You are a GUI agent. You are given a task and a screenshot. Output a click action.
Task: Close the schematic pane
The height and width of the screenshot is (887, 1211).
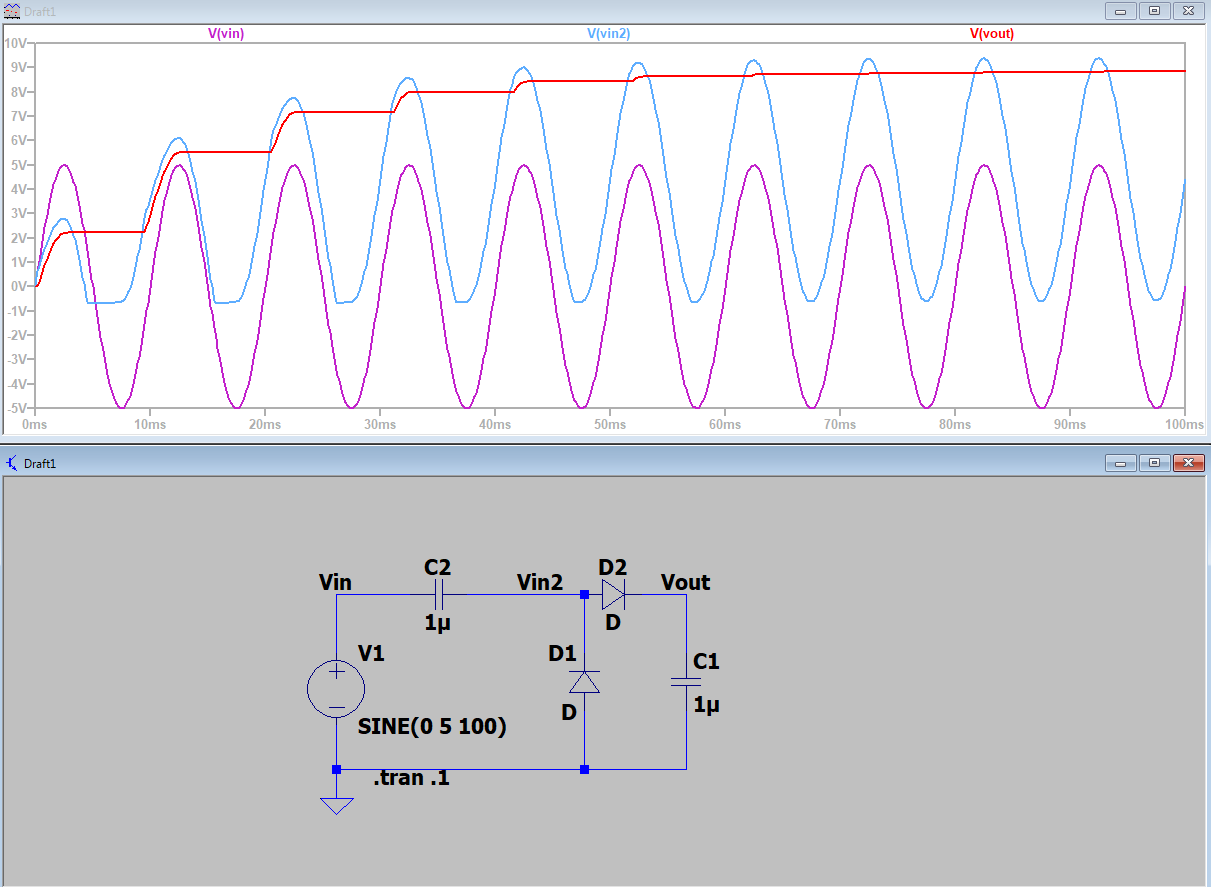click(1187, 463)
